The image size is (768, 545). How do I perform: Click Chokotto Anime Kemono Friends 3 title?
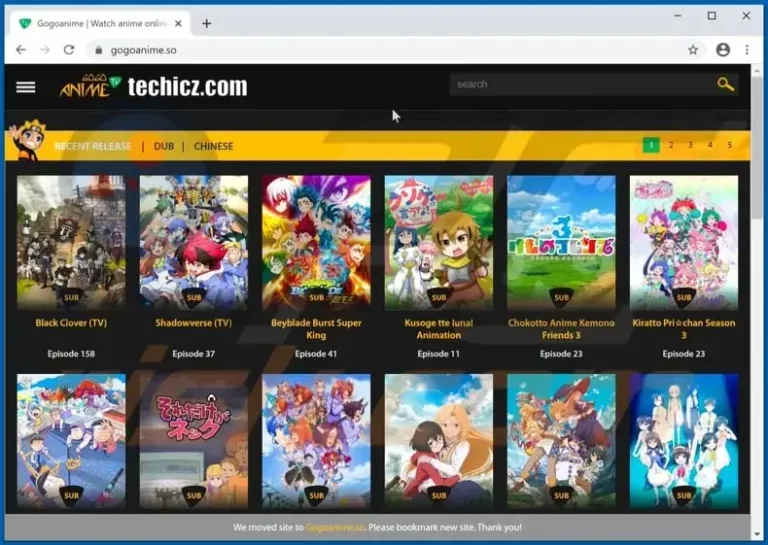[x=561, y=329]
